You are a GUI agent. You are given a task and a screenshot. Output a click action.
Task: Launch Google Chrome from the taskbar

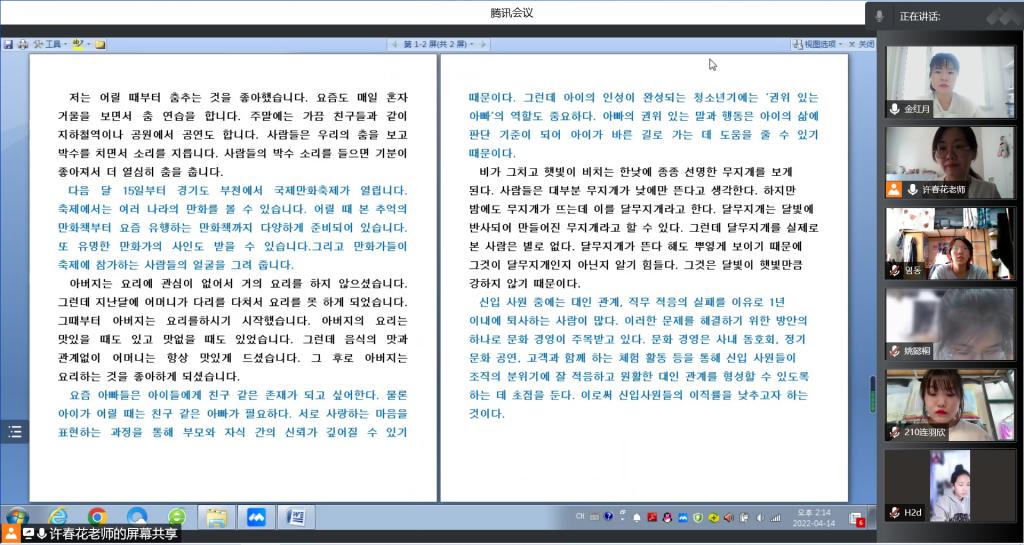(x=97, y=517)
